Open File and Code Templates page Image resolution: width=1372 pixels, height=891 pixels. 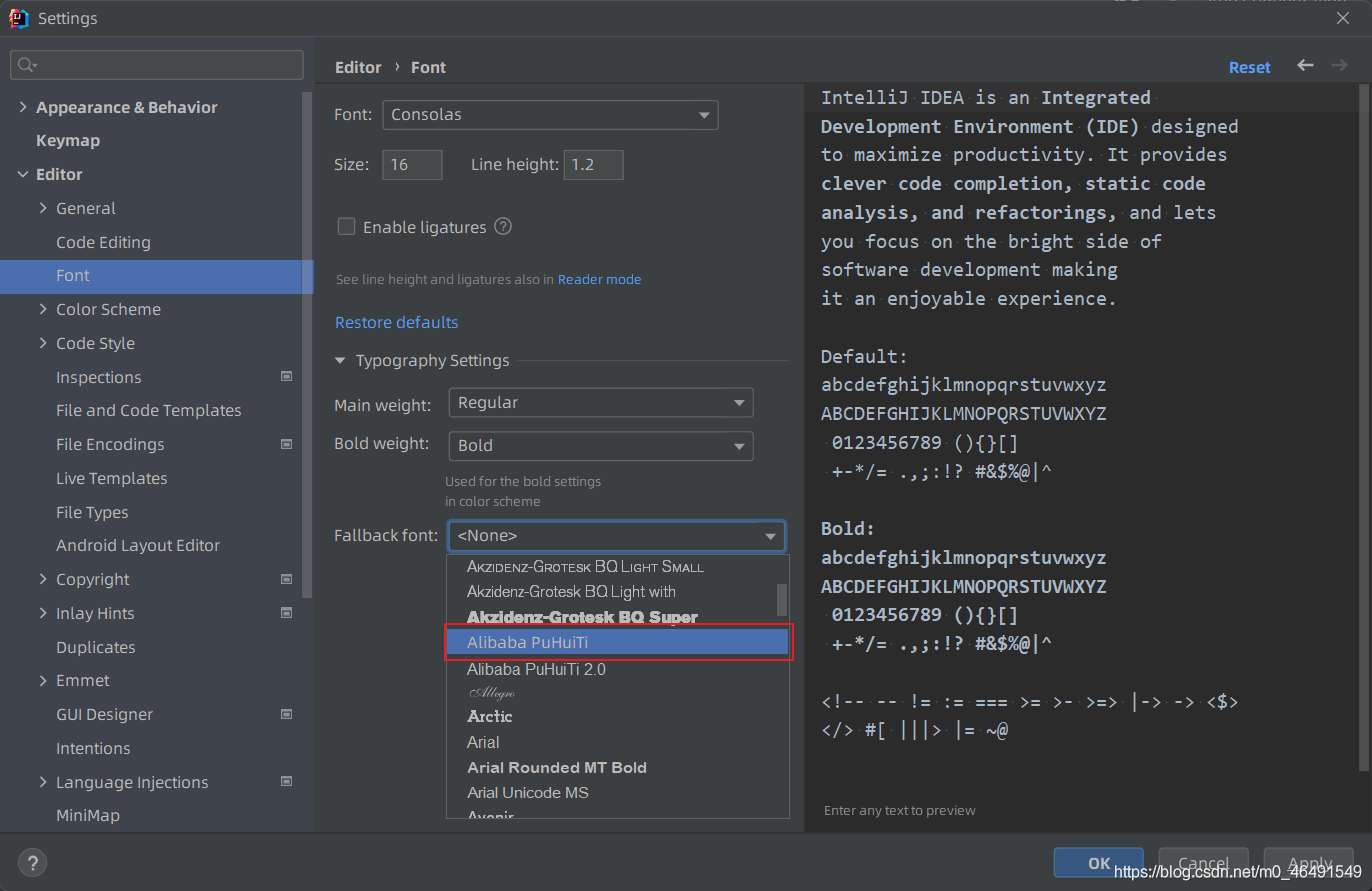(x=148, y=410)
